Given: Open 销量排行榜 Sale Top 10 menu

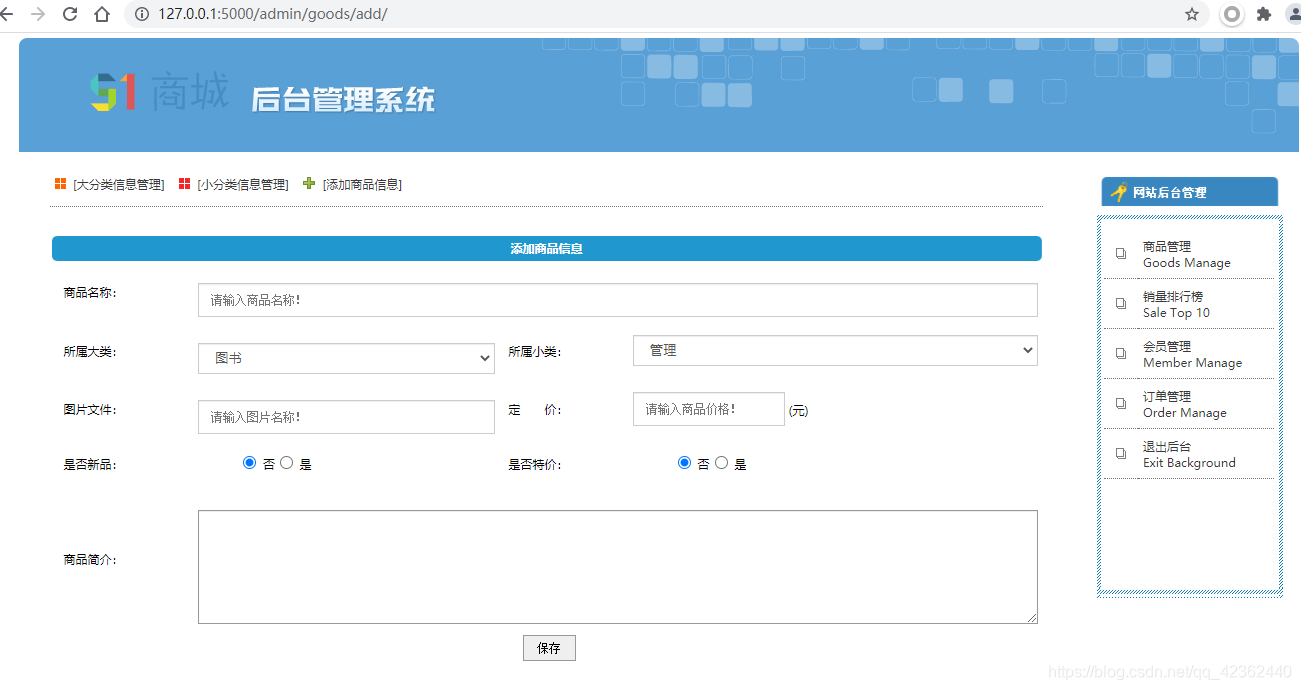Looking at the screenshot, I should [x=1177, y=304].
